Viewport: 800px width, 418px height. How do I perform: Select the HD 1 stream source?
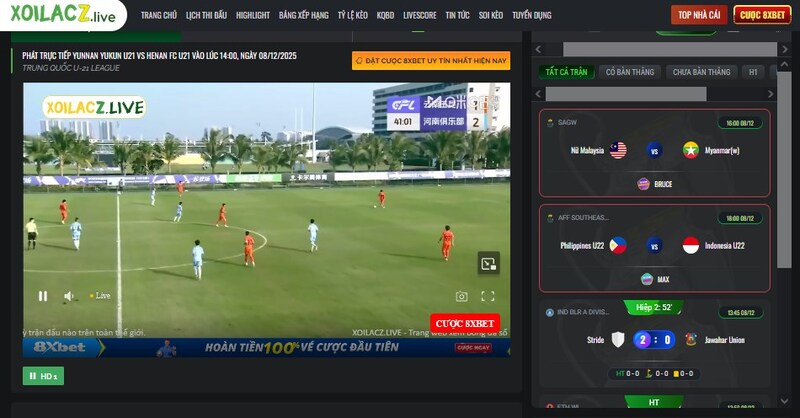point(43,376)
